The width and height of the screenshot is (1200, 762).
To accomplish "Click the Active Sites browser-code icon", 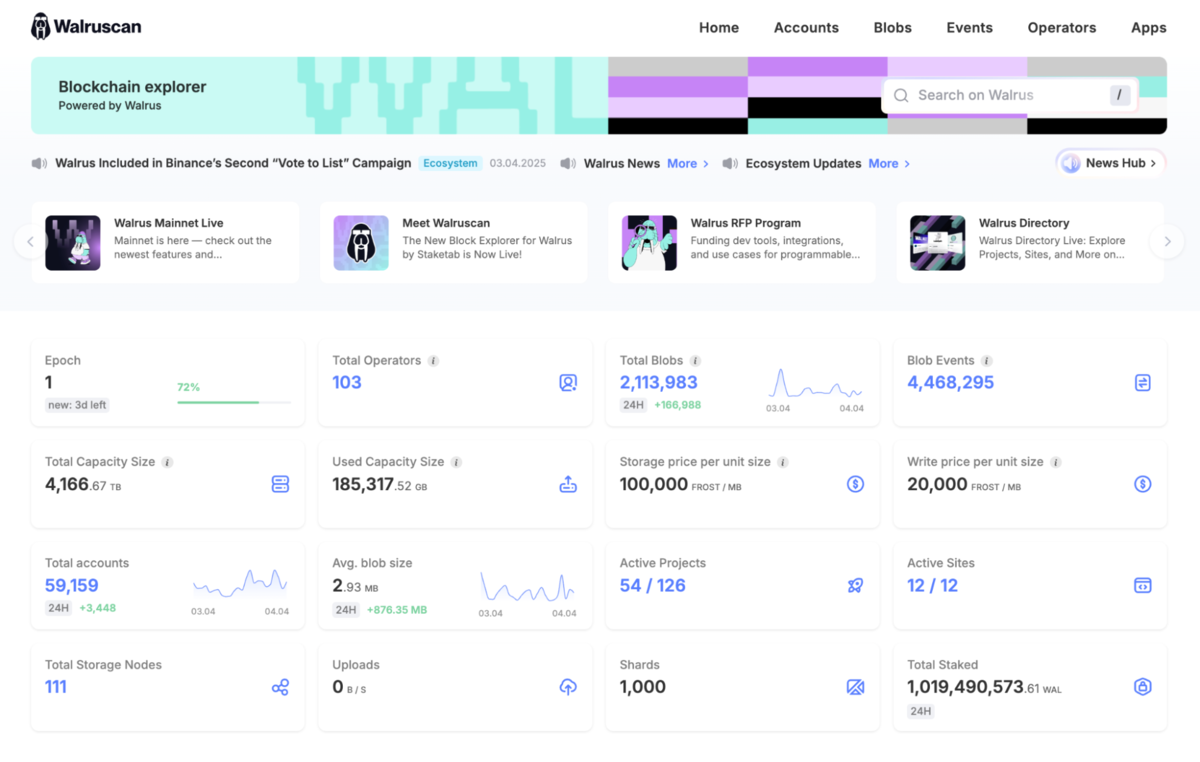I will point(1143,585).
